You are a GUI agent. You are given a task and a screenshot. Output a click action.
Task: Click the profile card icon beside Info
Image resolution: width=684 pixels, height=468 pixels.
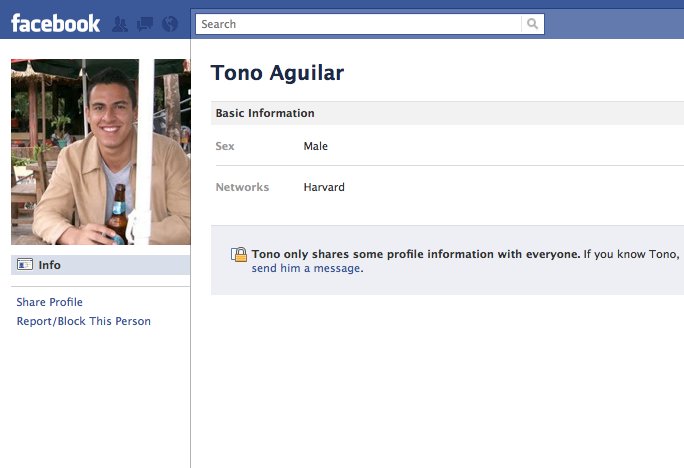click(x=25, y=265)
